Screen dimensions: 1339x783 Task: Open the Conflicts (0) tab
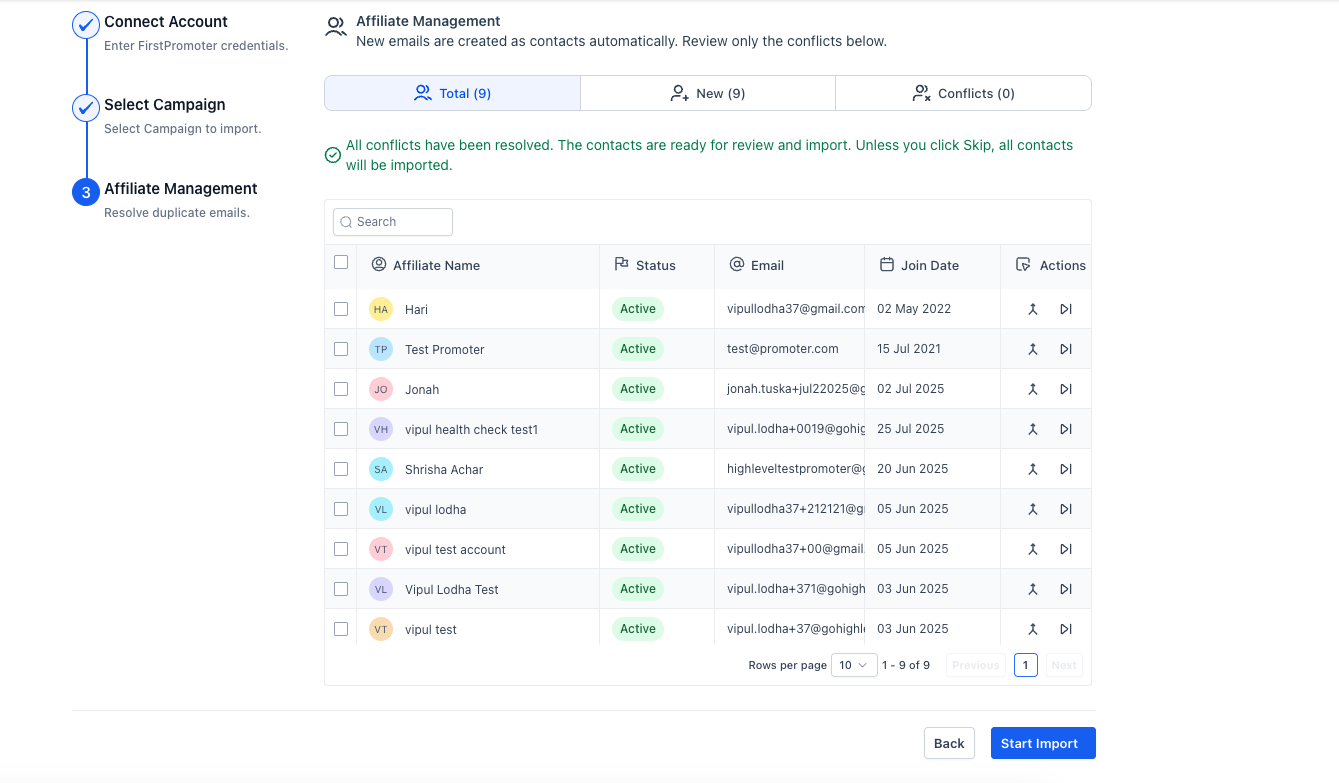963,93
